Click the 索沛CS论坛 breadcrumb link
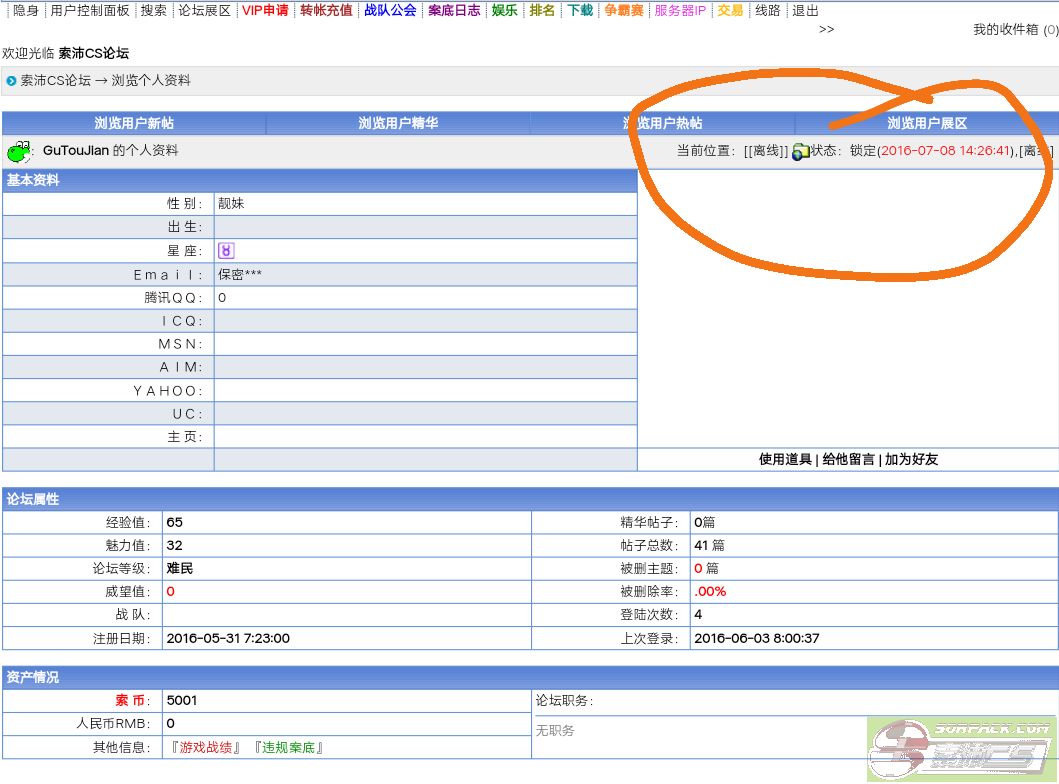Screen dimensions: 1059x784 [x=56, y=81]
